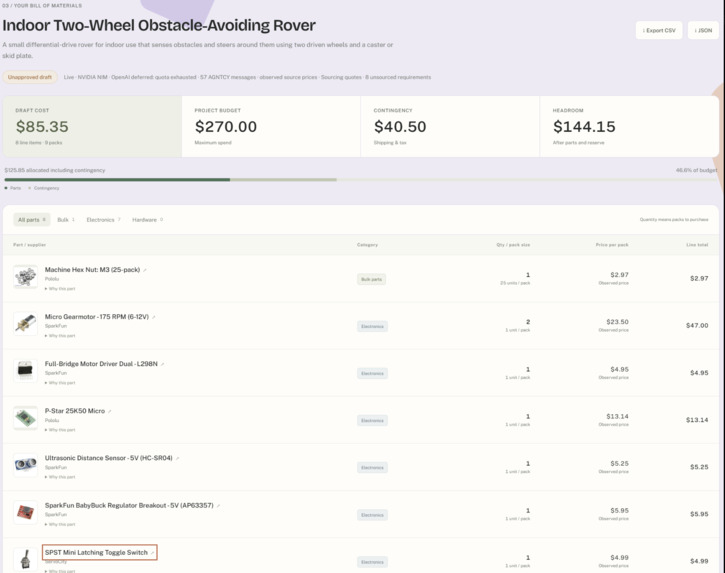Switch to the Electronics filter tab
Screen dimensions: 725x573
click(x=103, y=220)
